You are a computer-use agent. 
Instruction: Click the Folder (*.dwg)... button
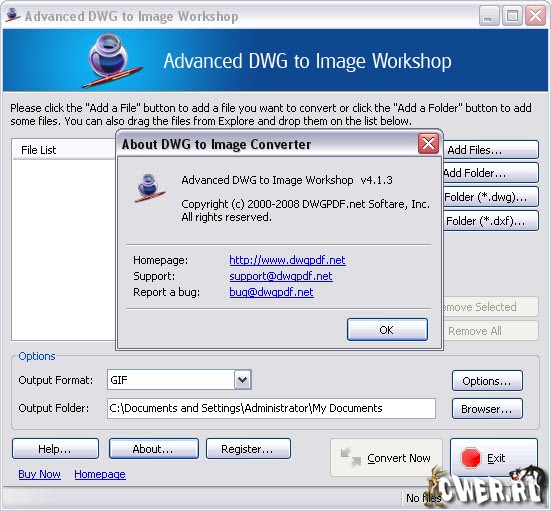[491, 197]
